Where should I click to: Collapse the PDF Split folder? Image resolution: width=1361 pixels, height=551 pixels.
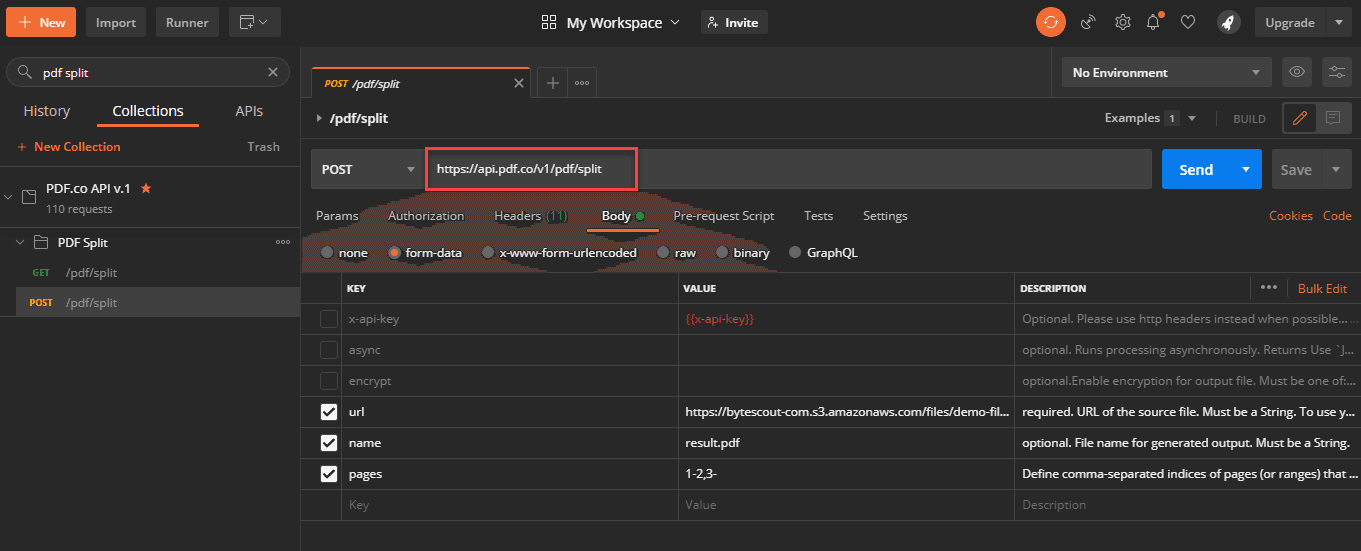[x=22, y=243]
